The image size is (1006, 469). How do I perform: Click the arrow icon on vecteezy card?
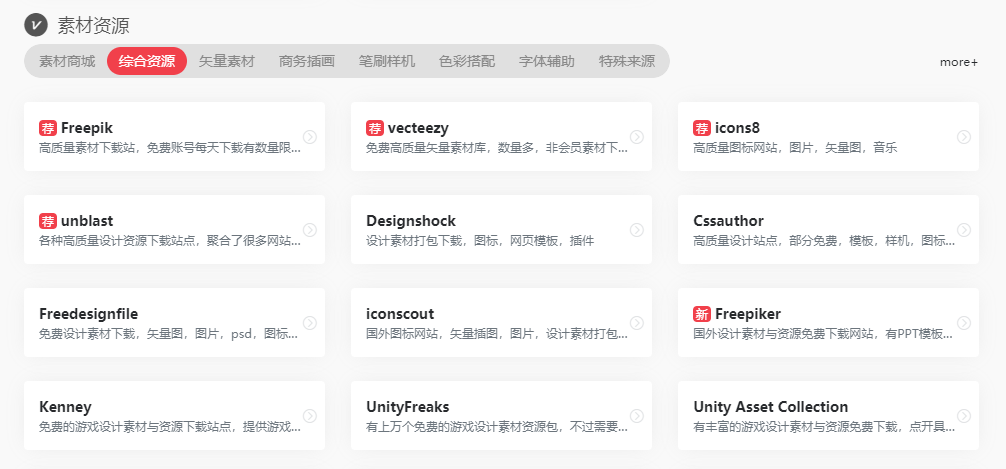point(636,137)
